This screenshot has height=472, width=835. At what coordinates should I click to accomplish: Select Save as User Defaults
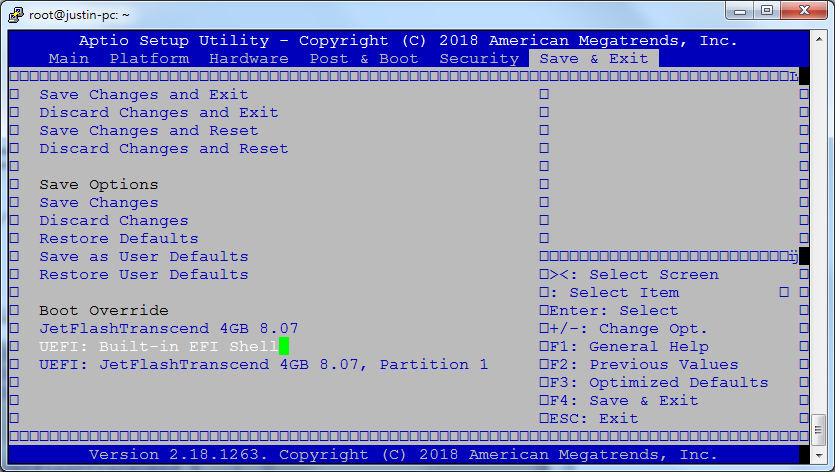(x=144, y=257)
